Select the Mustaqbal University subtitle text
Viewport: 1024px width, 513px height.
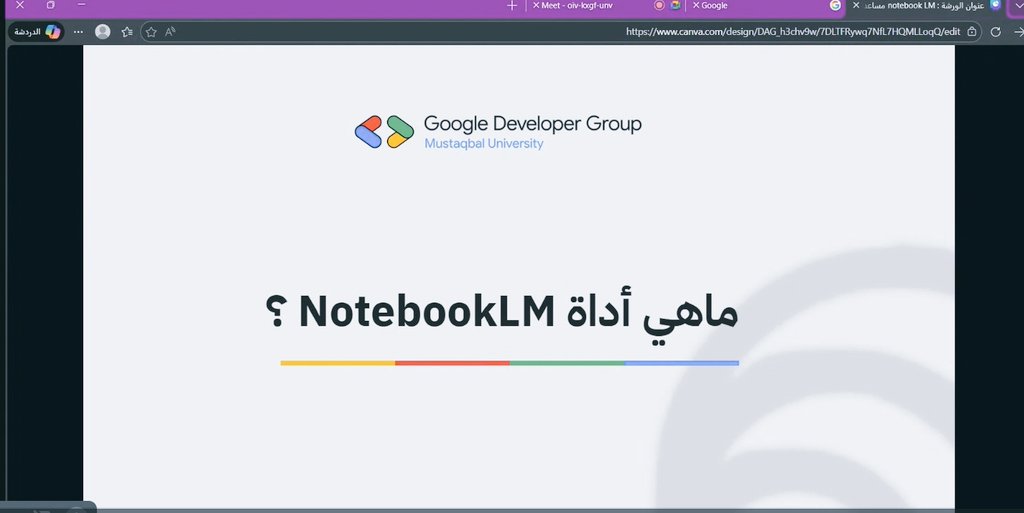pos(484,144)
